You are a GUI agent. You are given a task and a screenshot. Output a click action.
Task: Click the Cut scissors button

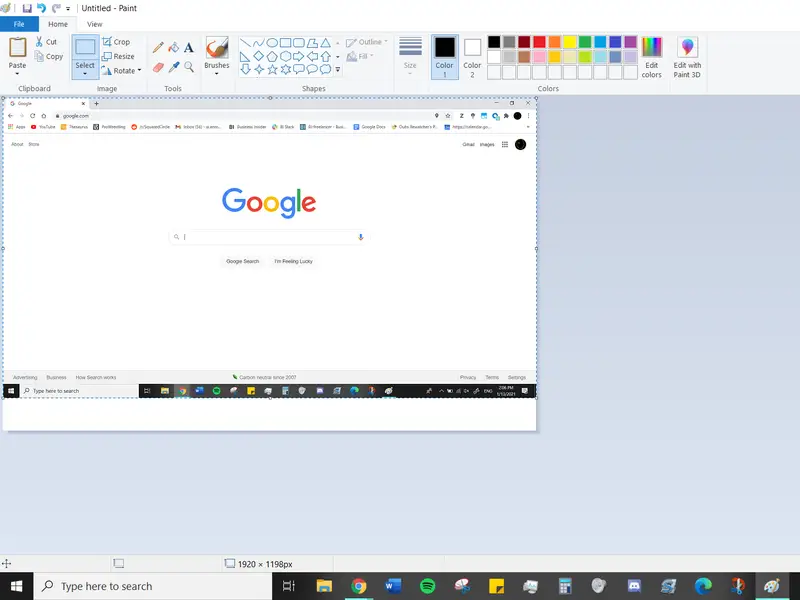click(x=46, y=42)
